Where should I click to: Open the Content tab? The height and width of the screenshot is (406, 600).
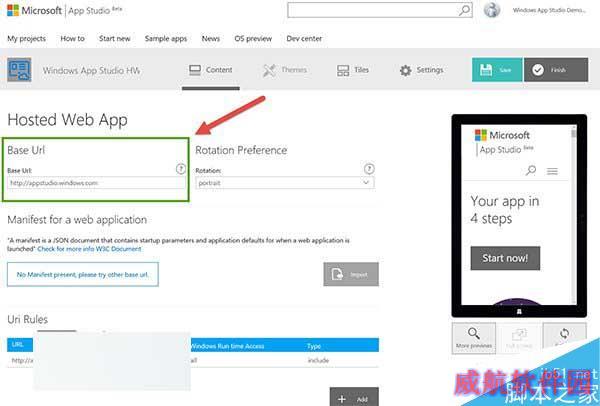click(211, 70)
